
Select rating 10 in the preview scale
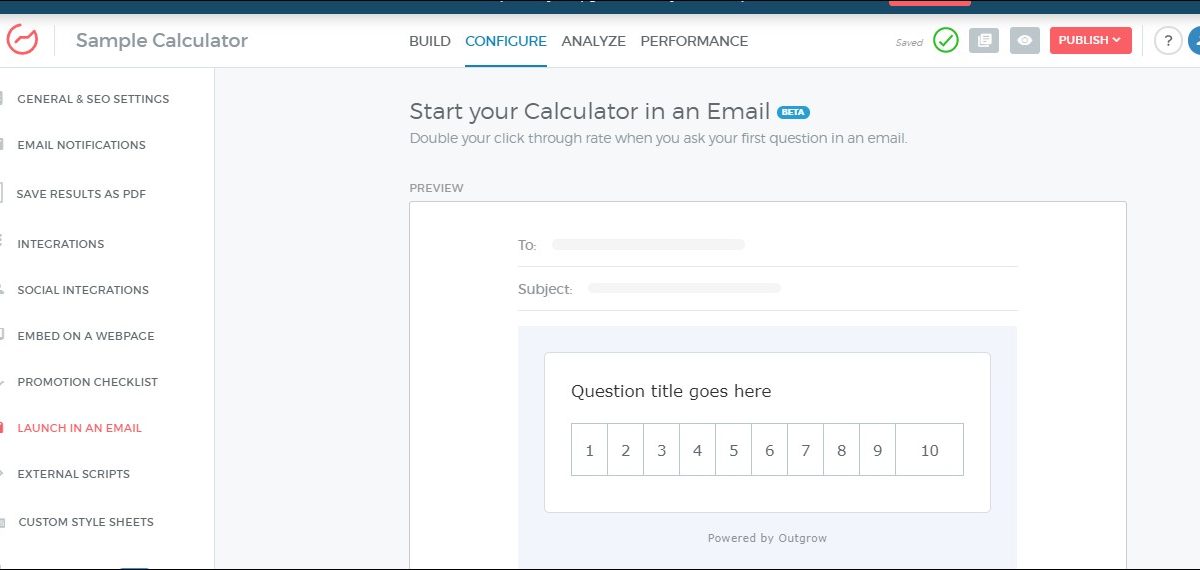coord(929,450)
